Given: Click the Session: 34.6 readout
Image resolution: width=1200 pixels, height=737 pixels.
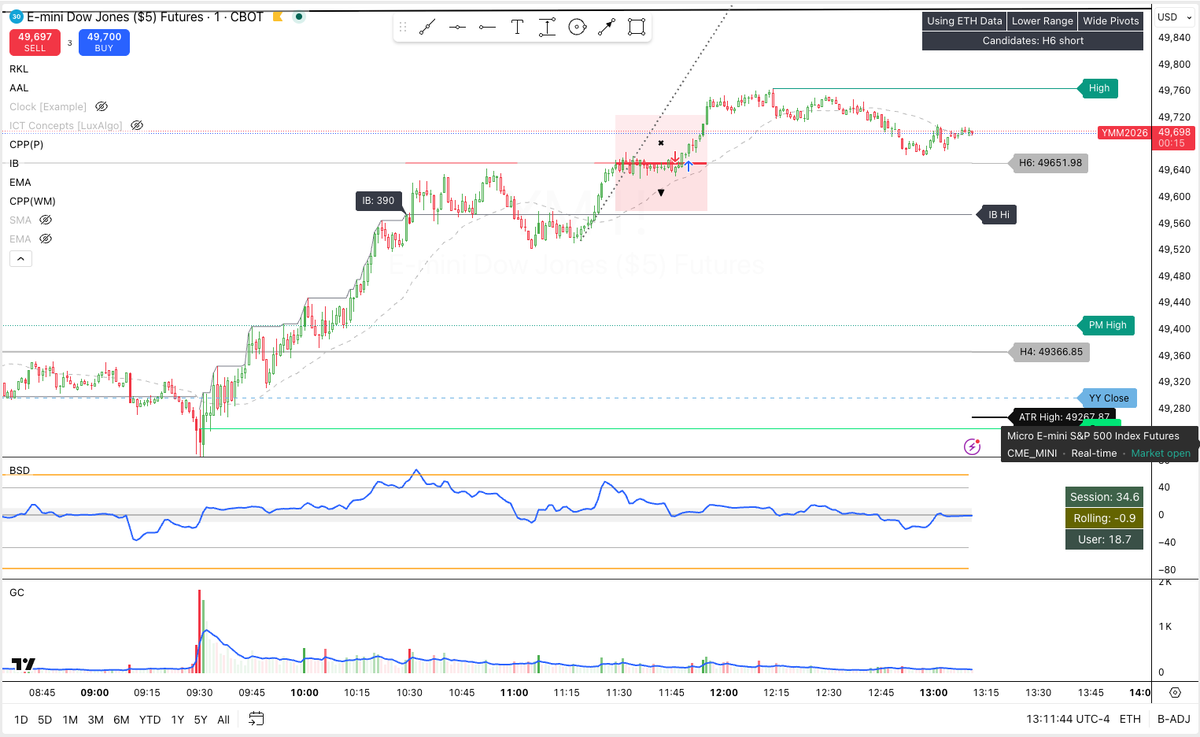Looking at the screenshot, I should (x=1106, y=497).
